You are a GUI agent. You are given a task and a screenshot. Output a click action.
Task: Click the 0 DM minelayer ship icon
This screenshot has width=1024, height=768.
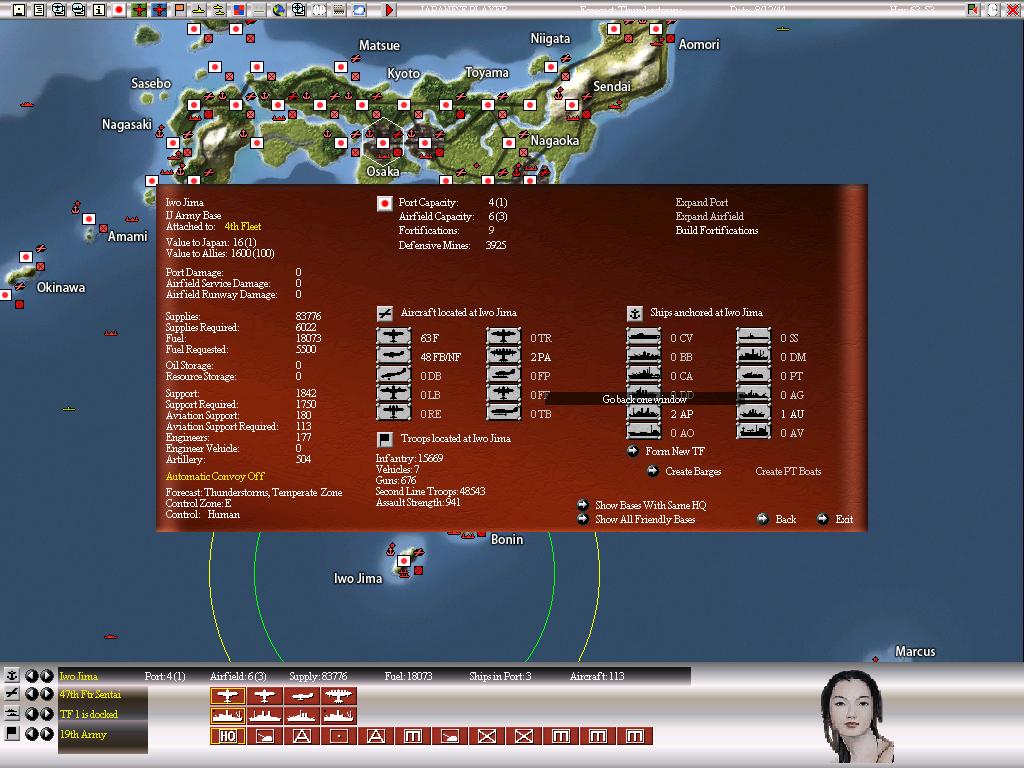click(754, 356)
